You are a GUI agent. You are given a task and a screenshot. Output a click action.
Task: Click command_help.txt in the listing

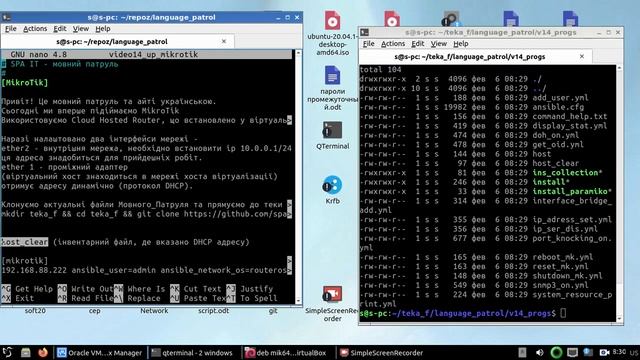pos(569,117)
